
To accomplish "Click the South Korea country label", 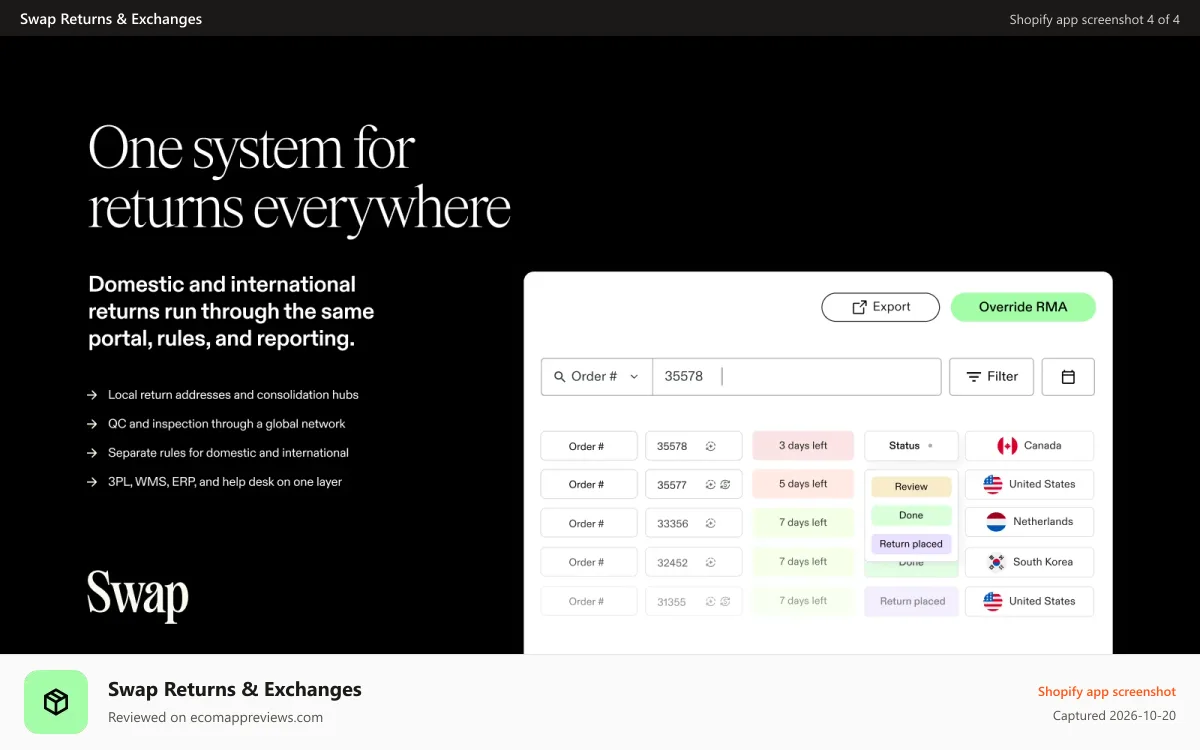I will pos(1043,562).
